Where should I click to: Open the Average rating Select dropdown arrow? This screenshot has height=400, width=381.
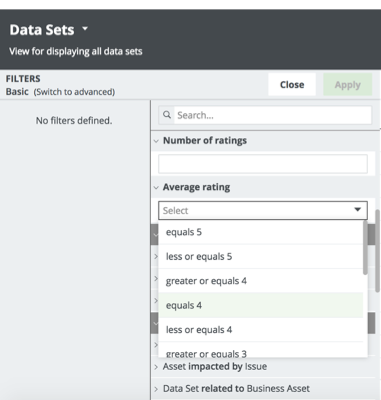tap(357, 210)
